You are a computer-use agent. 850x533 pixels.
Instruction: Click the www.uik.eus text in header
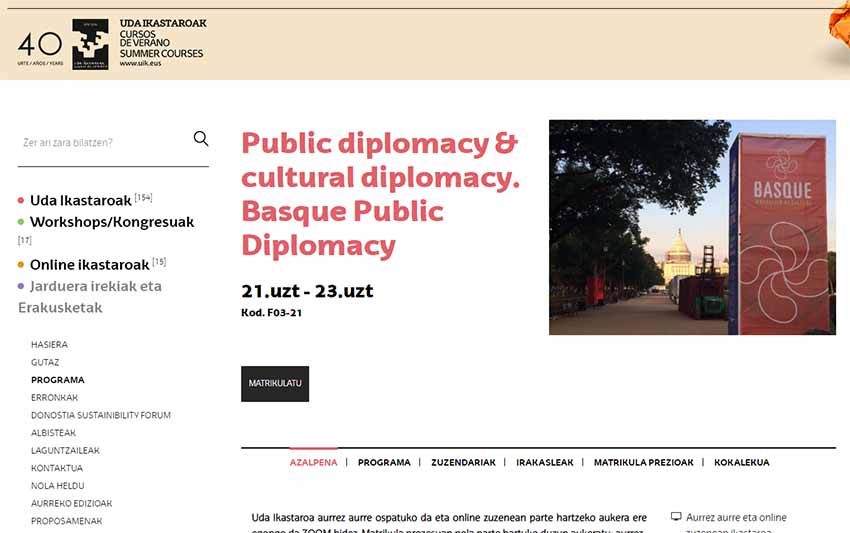coord(140,63)
